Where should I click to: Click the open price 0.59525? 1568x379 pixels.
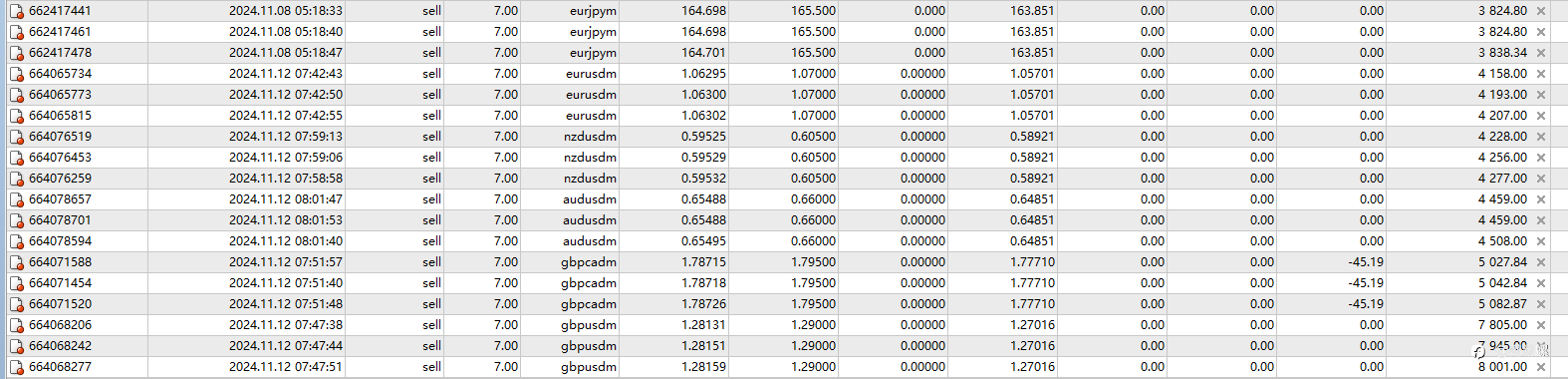703,137
